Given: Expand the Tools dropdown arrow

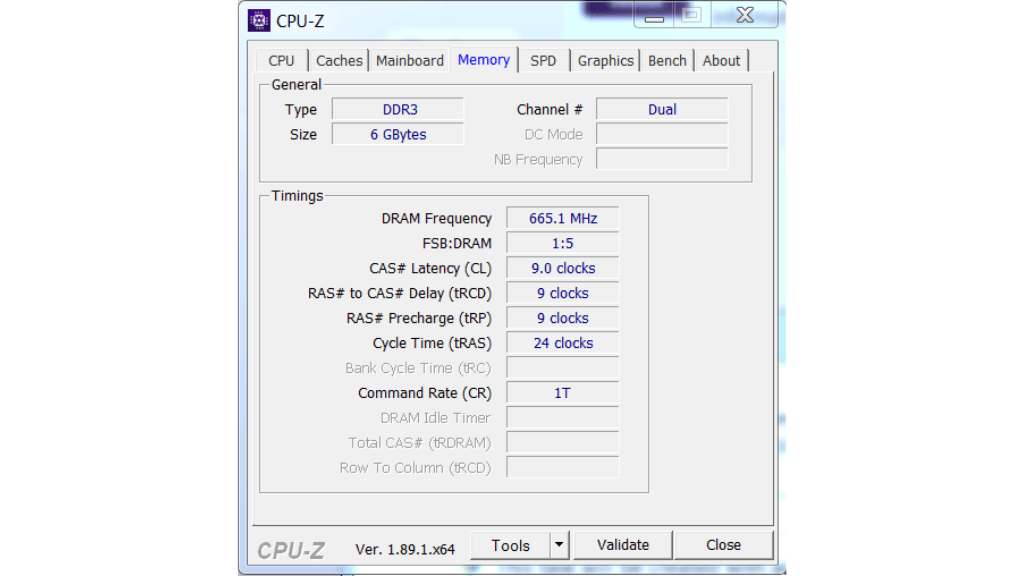Looking at the screenshot, I should pyautogui.click(x=561, y=545).
